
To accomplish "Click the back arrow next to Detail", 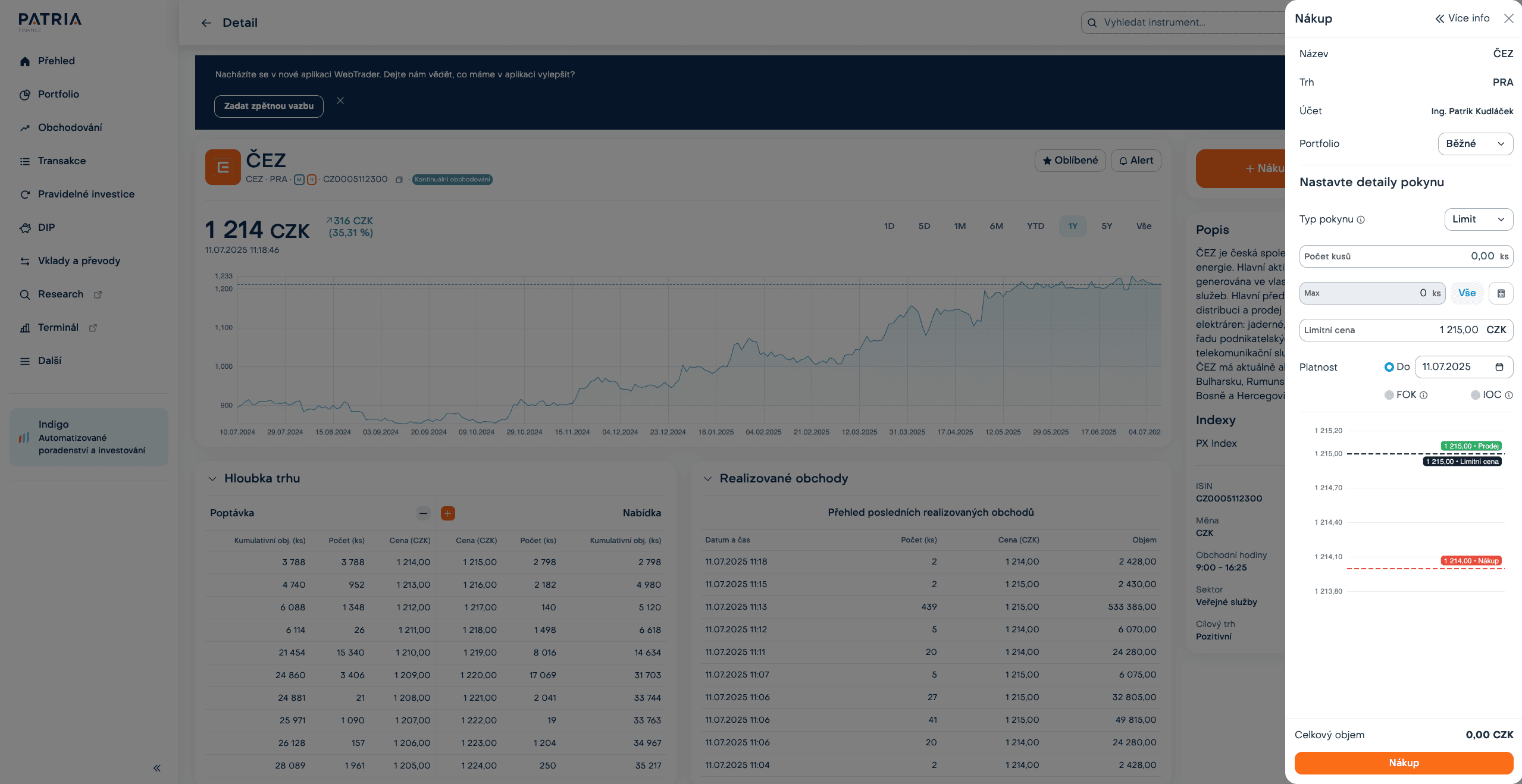I will pyautogui.click(x=206, y=23).
